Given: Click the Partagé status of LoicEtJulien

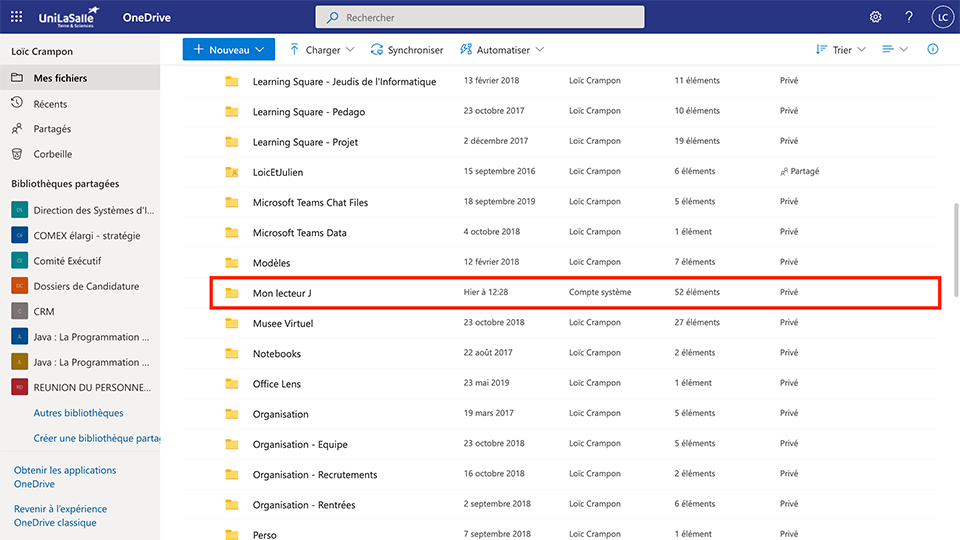Looking at the screenshot, I should 800,171.
